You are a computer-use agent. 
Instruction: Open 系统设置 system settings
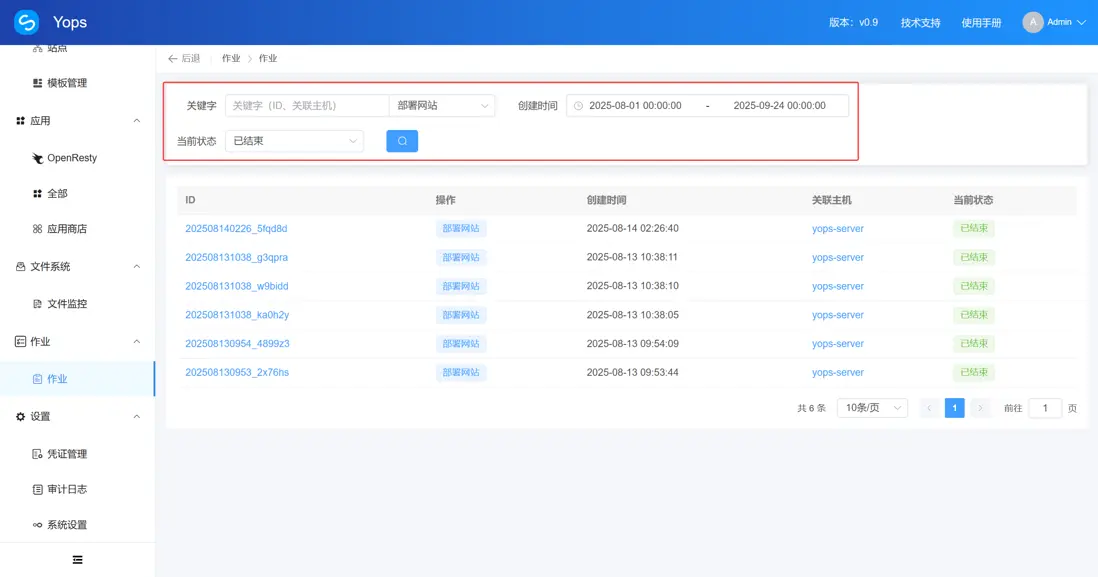tap(66, 524)
